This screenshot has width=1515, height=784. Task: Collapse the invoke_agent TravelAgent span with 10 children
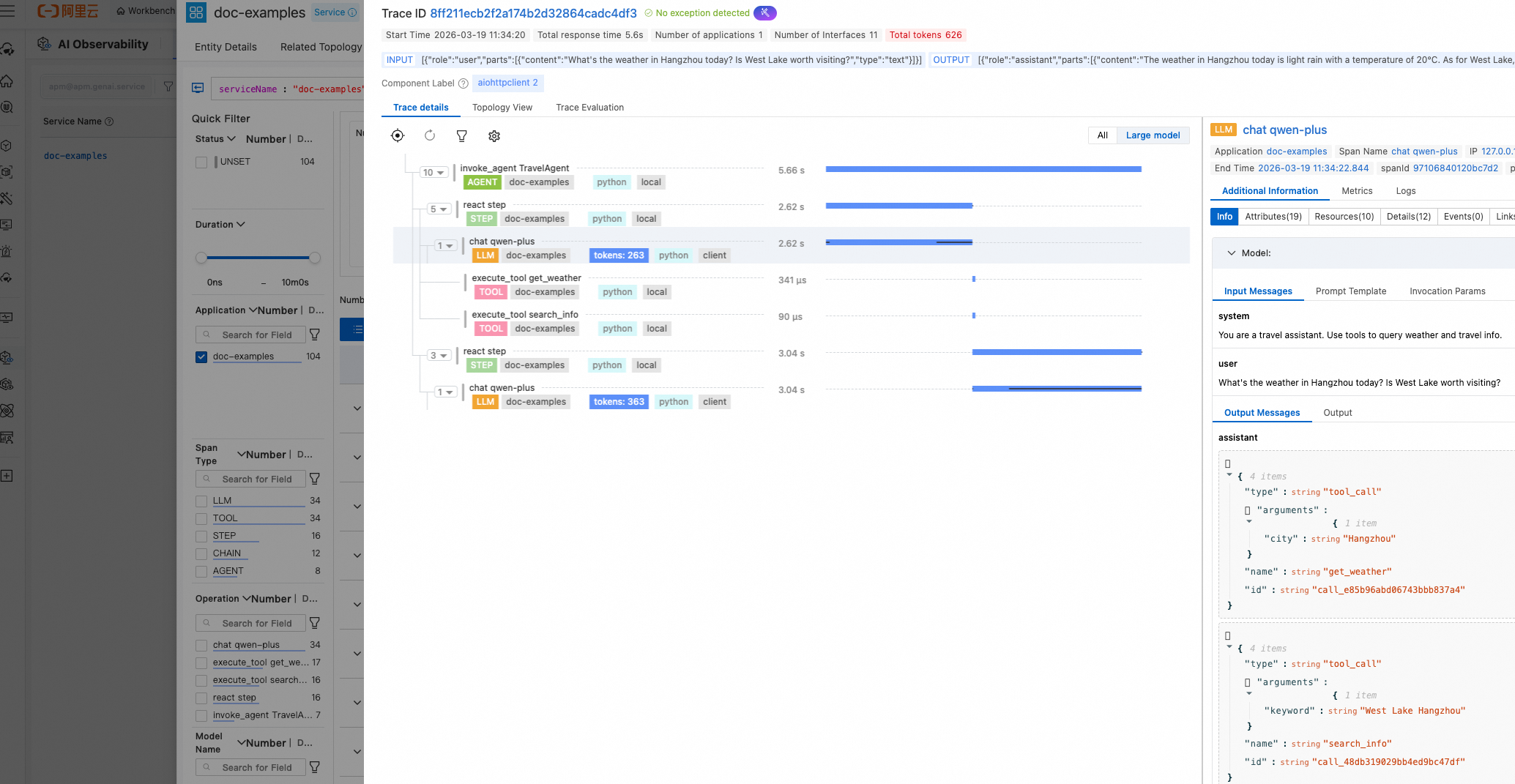click(x=433, y=173)
